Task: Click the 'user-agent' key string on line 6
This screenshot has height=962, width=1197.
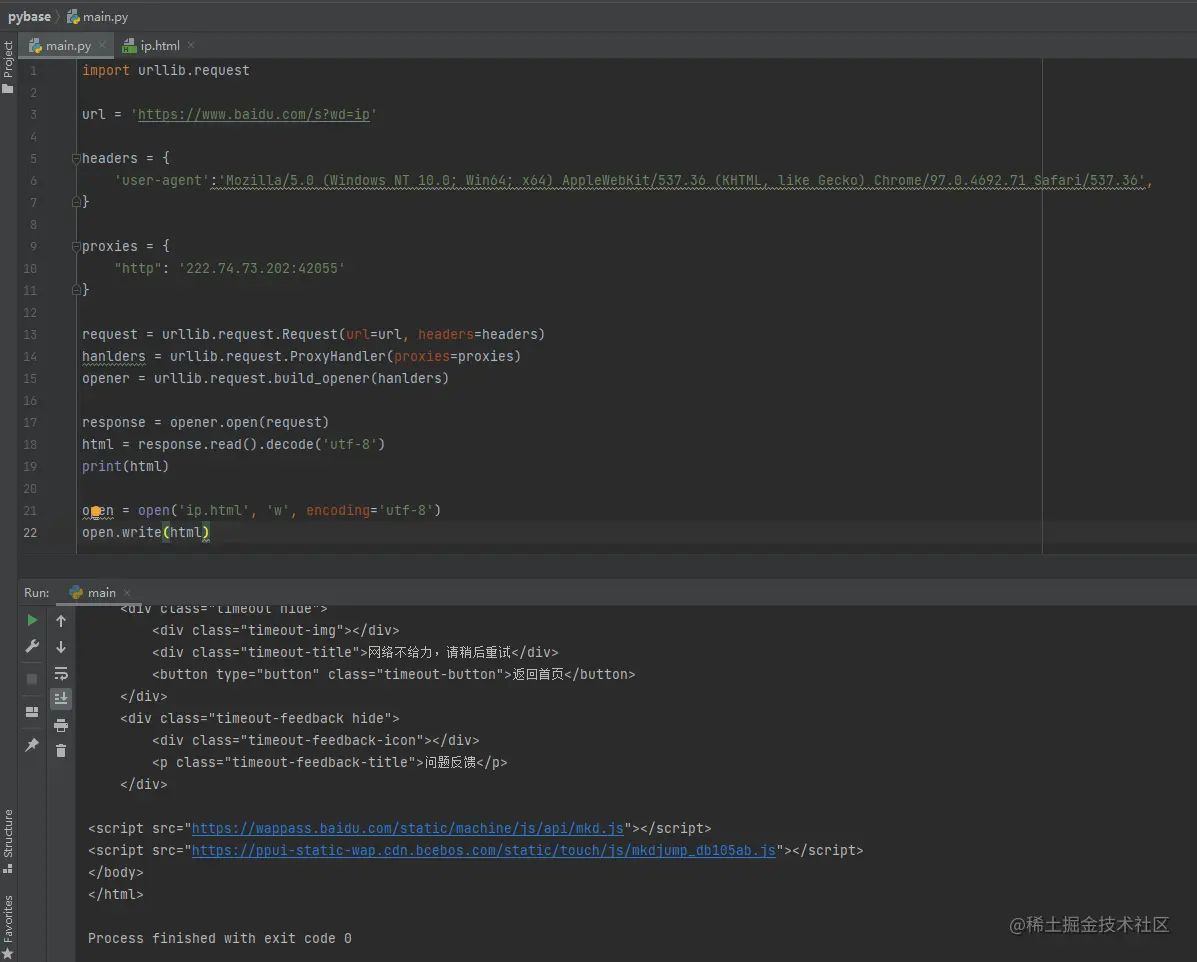Action: [162, 181]
